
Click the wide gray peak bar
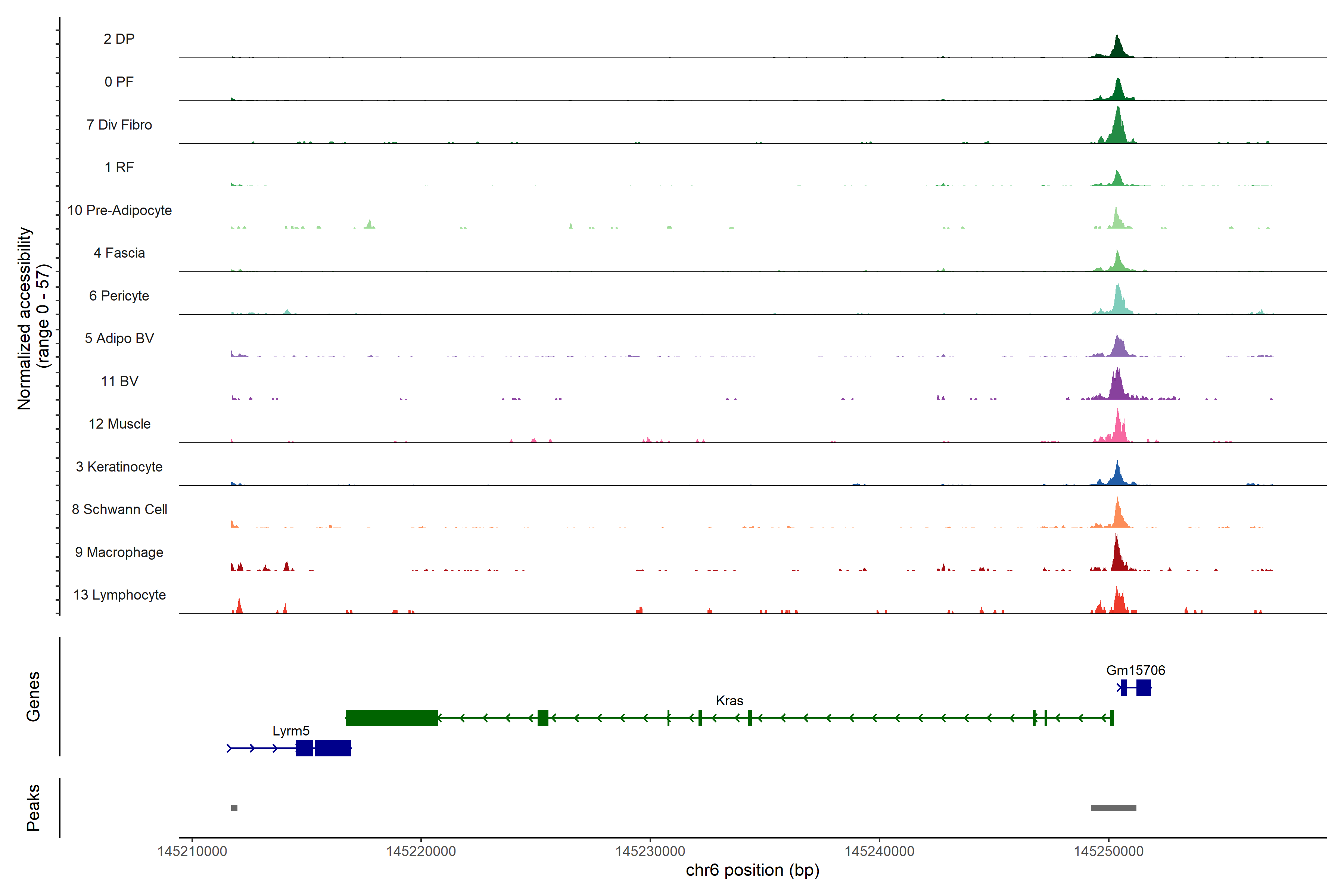(x=1113, y=808)
